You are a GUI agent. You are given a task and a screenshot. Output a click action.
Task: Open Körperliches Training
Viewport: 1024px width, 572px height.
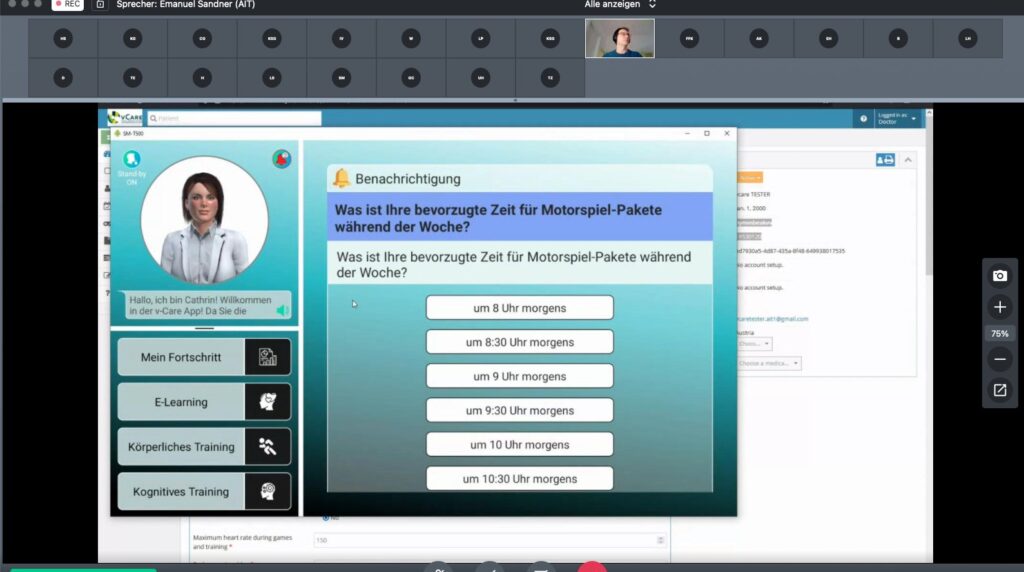204,447
